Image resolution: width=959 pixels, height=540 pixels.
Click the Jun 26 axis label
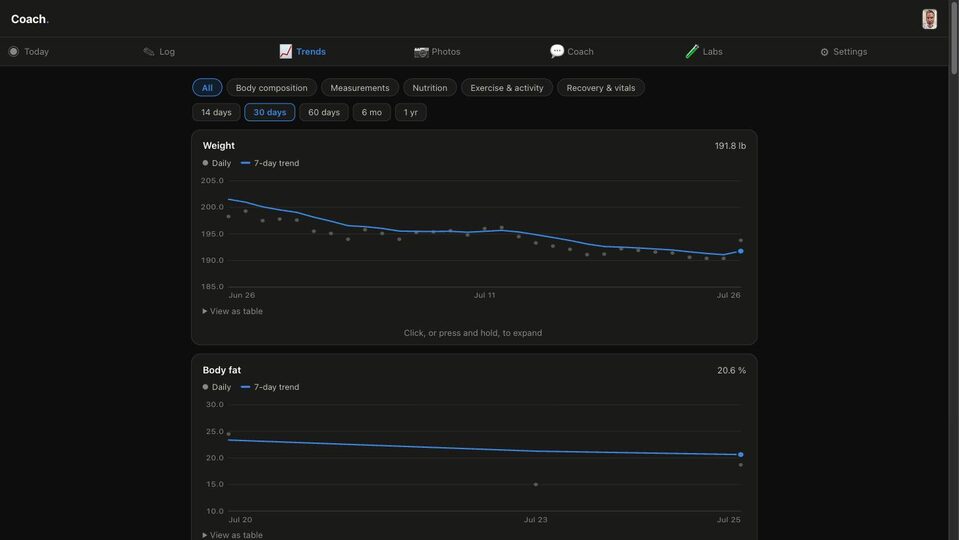click(242, 295)
